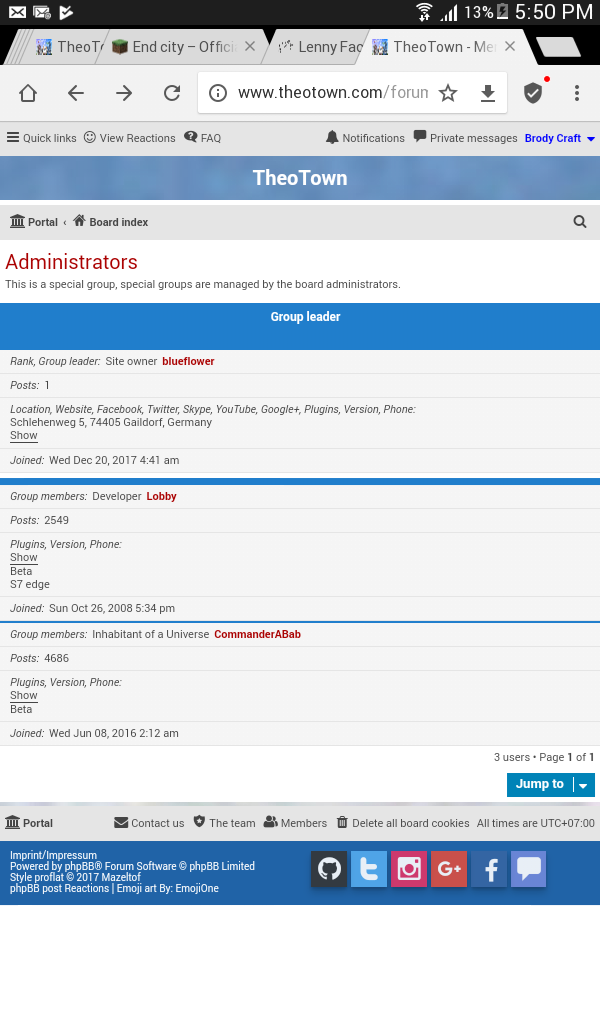Close the TheoTown Members tab

tap(510, 46)
